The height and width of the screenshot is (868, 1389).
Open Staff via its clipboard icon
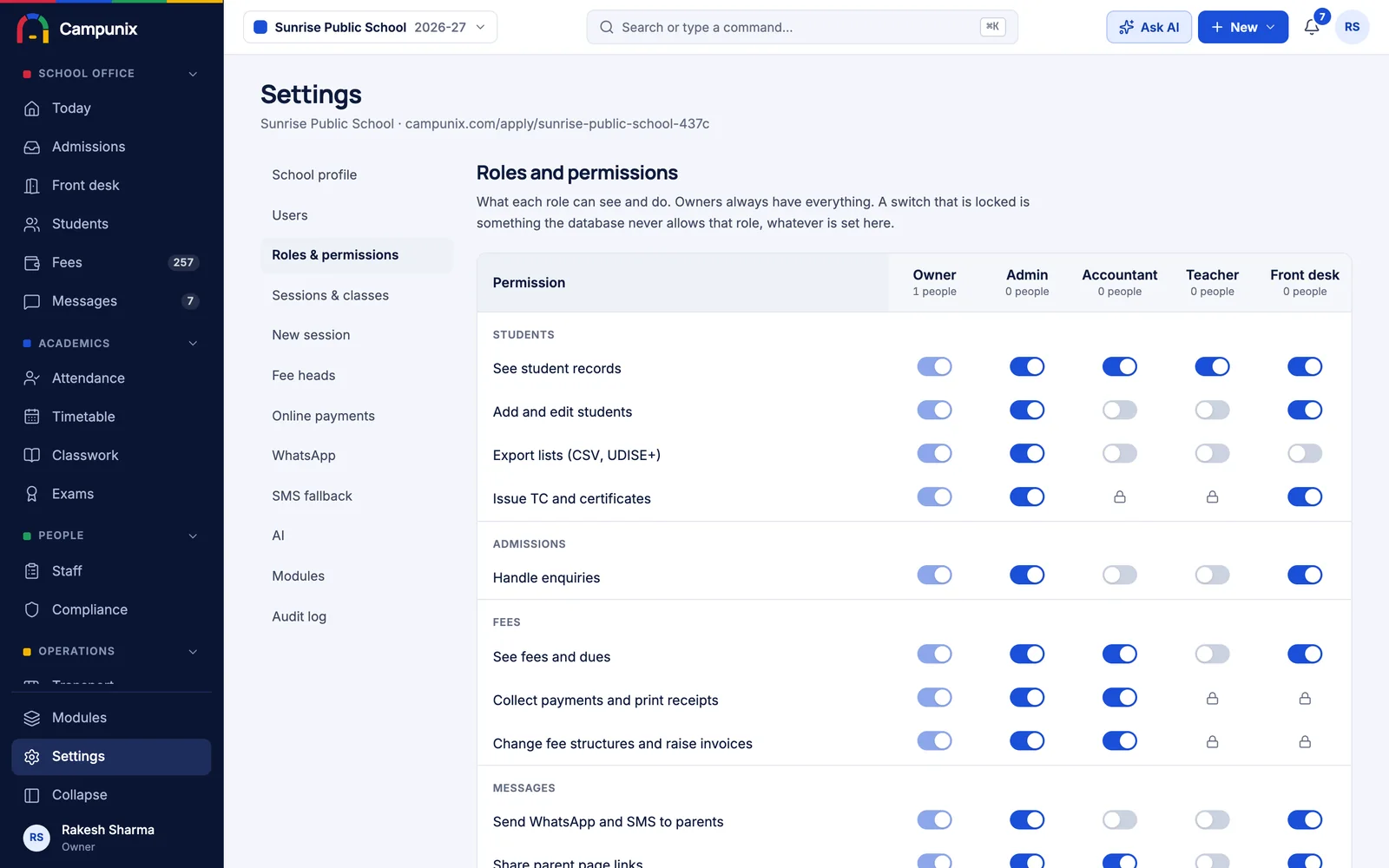tap(32, 571)
